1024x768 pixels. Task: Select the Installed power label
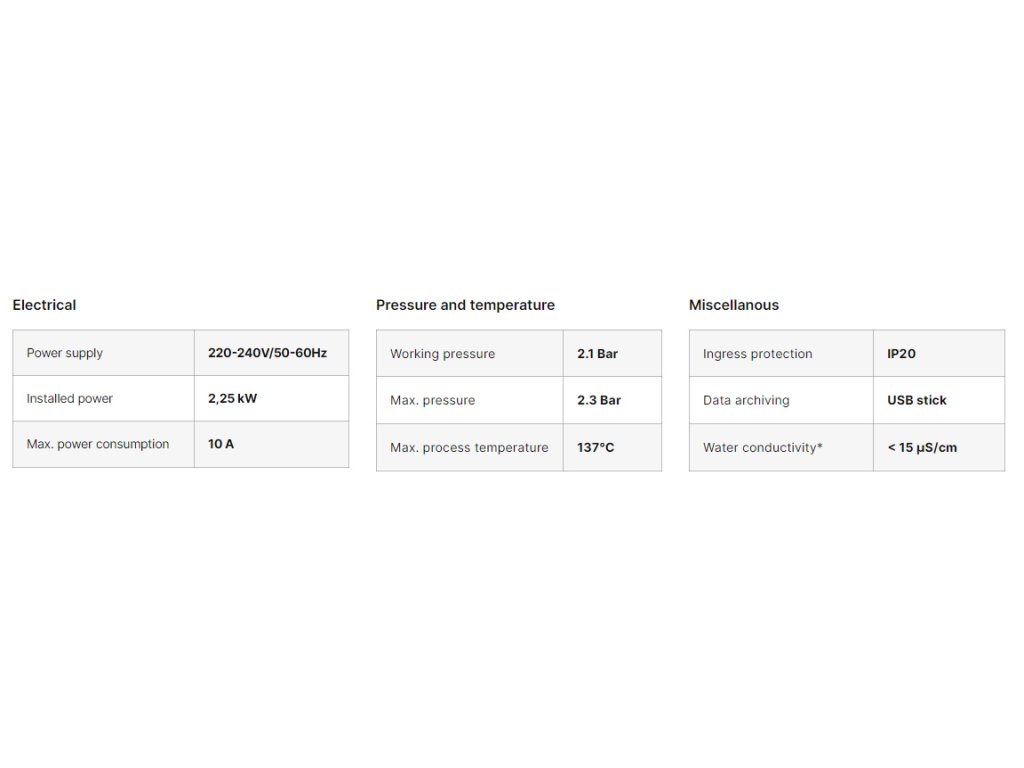click(x=70, y=399)
